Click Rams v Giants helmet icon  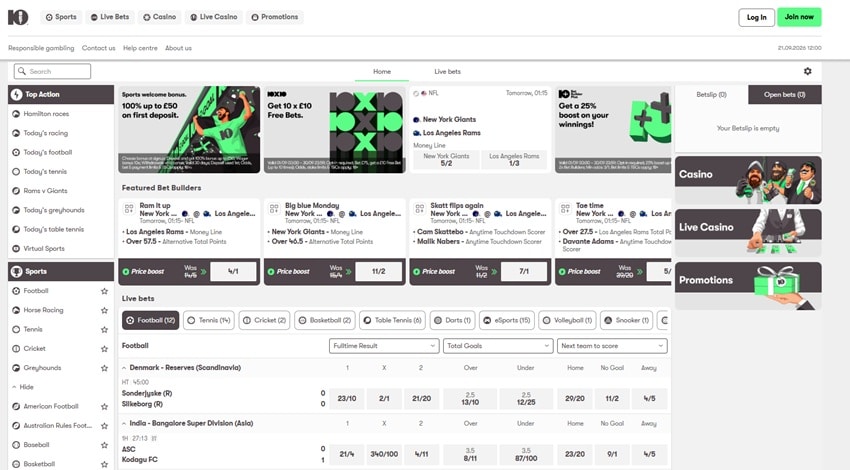[x=16, y=191]
